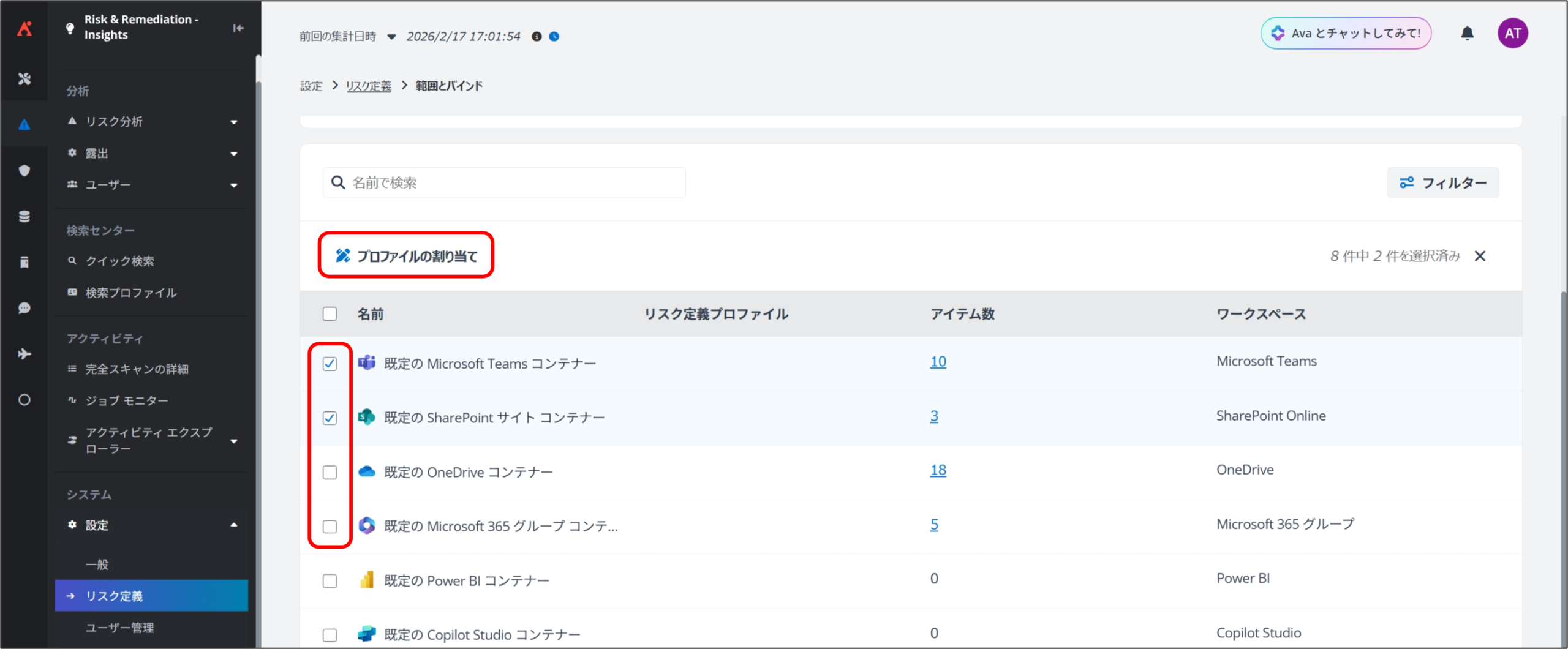Open the item count link 18

tap(938, 470)
